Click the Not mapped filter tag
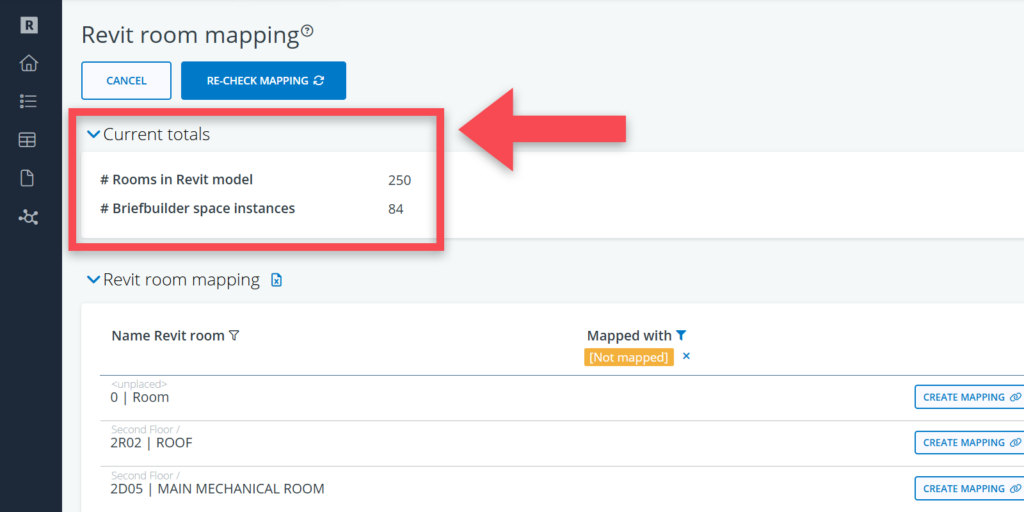The image size is (1024, 512). coord(629,357)
